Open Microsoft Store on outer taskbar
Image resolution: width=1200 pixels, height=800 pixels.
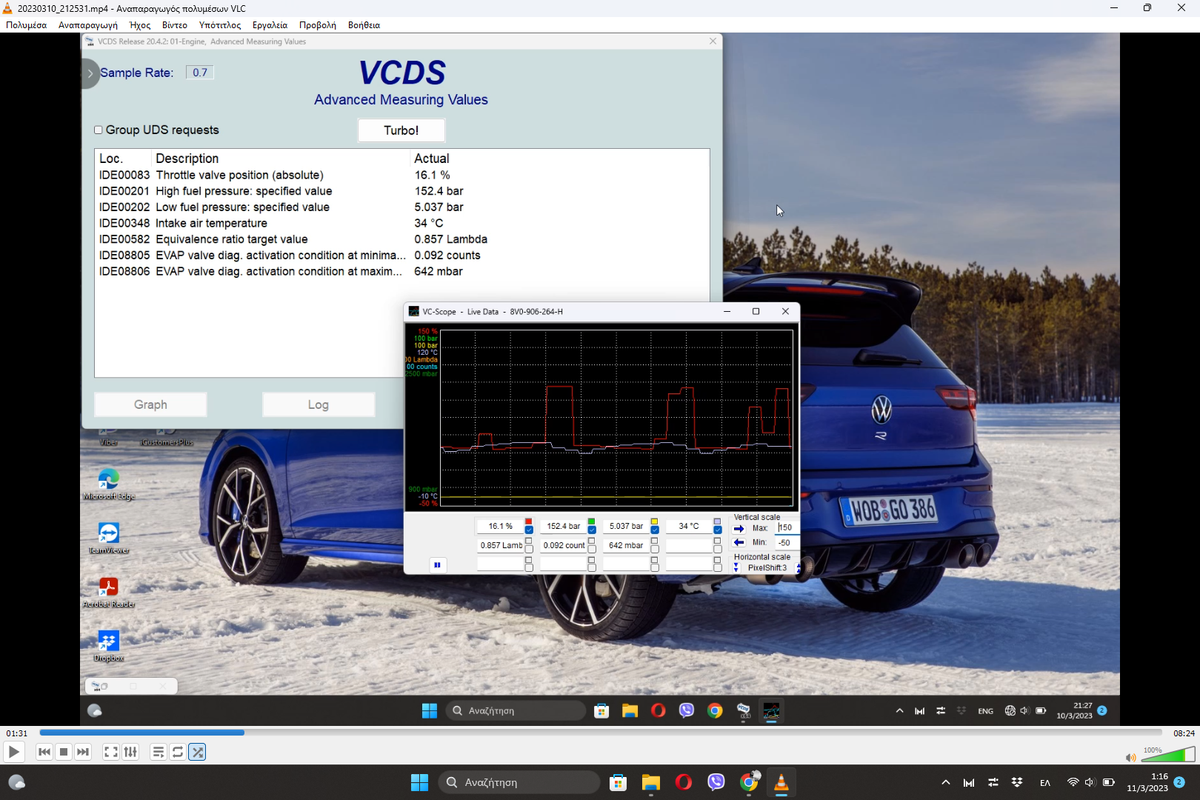[x=618, y=782]
